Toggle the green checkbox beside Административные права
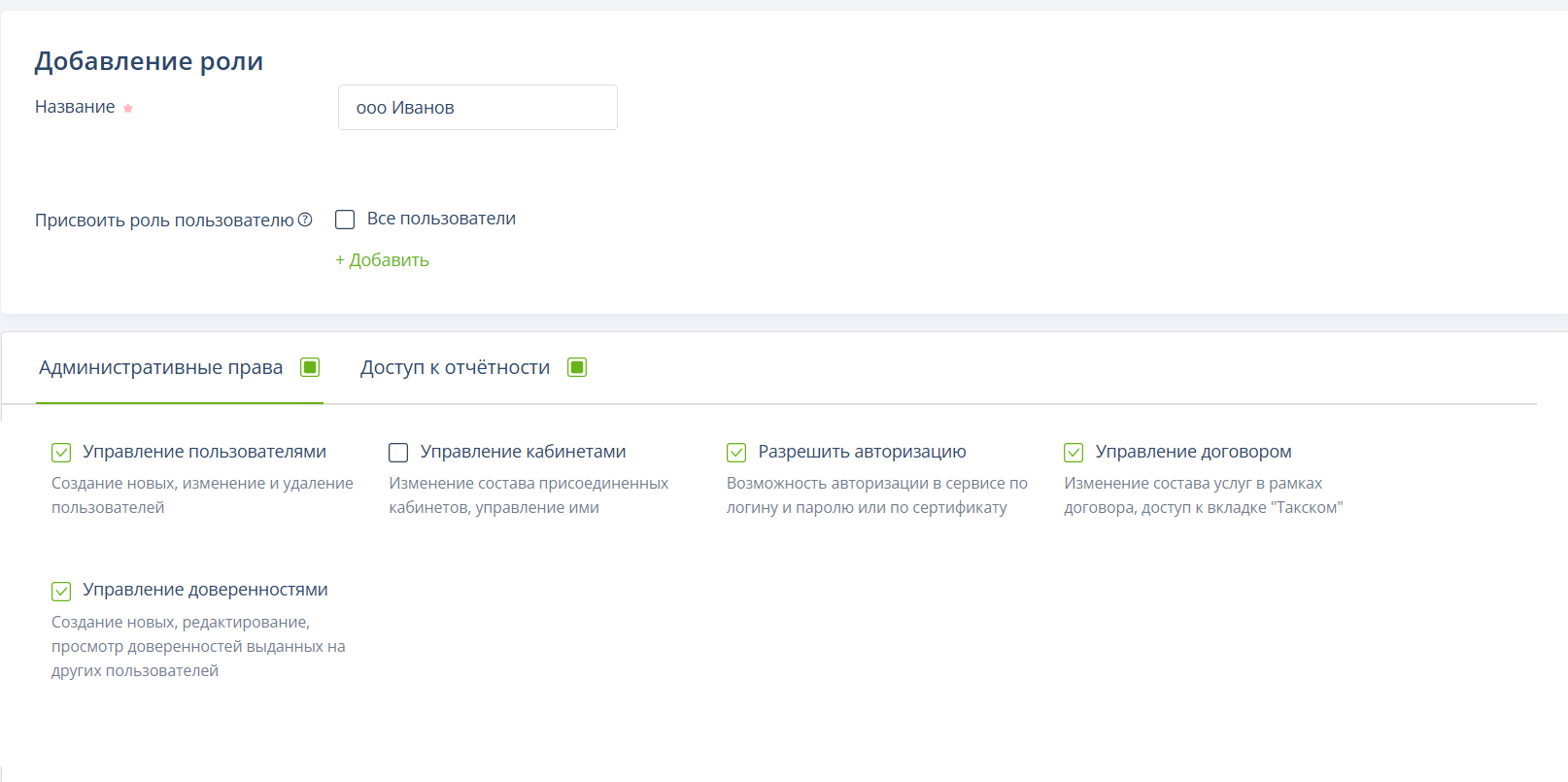Viewport: 1568px width, 782px height. [310, 367]
